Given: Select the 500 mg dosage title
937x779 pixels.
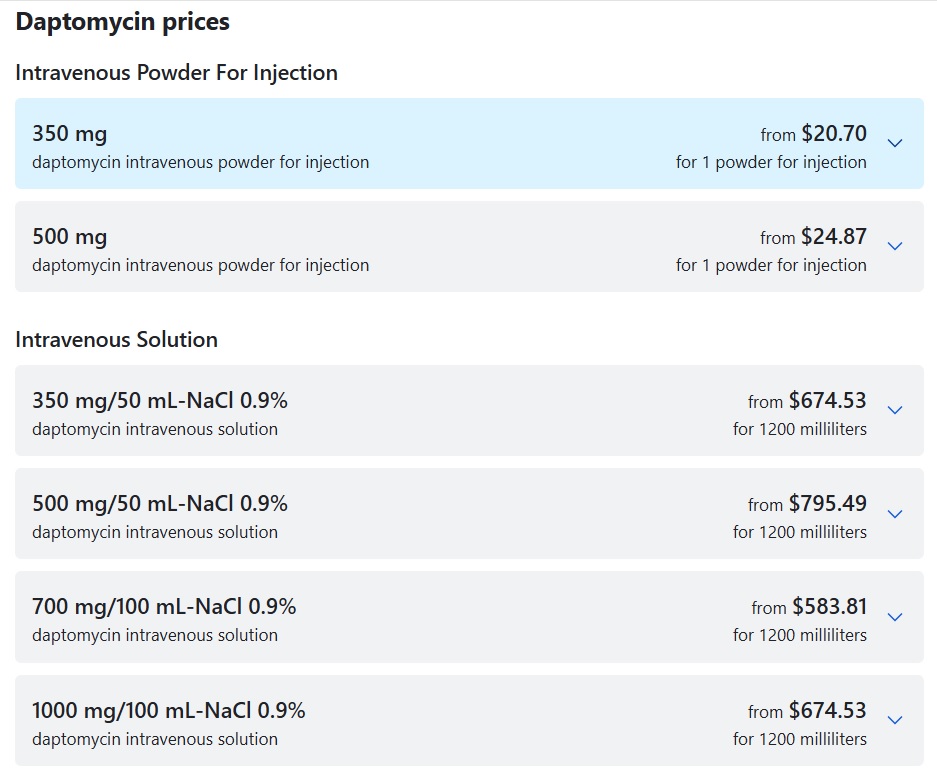Looking at the screenshot, I should (69, 237).
